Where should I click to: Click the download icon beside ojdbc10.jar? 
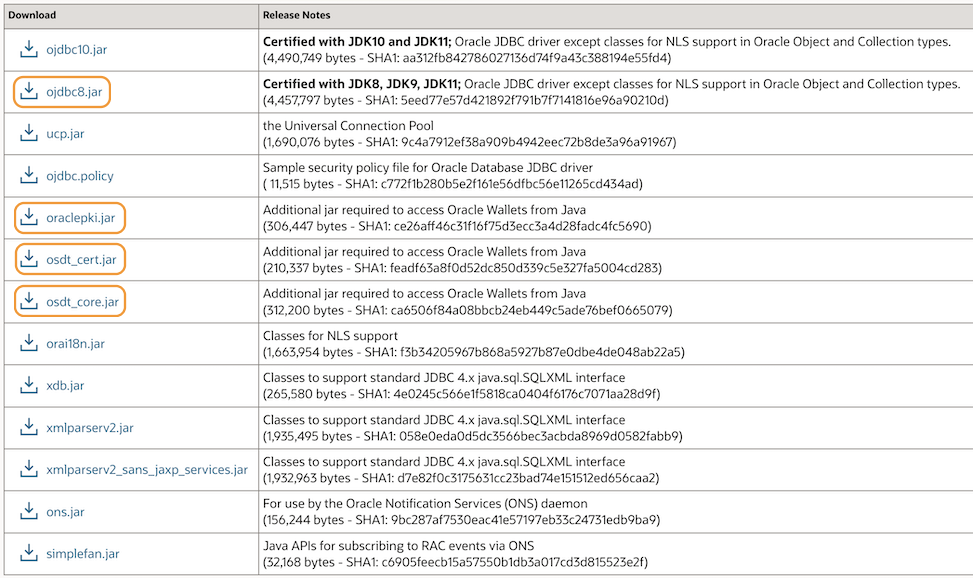(x=29, y=49)
